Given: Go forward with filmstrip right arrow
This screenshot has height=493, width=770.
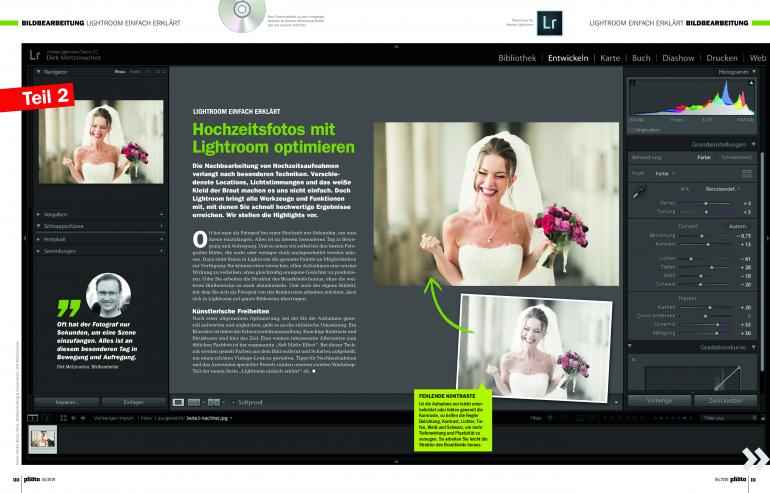Looking at the screenshot, I should (82, 418).
